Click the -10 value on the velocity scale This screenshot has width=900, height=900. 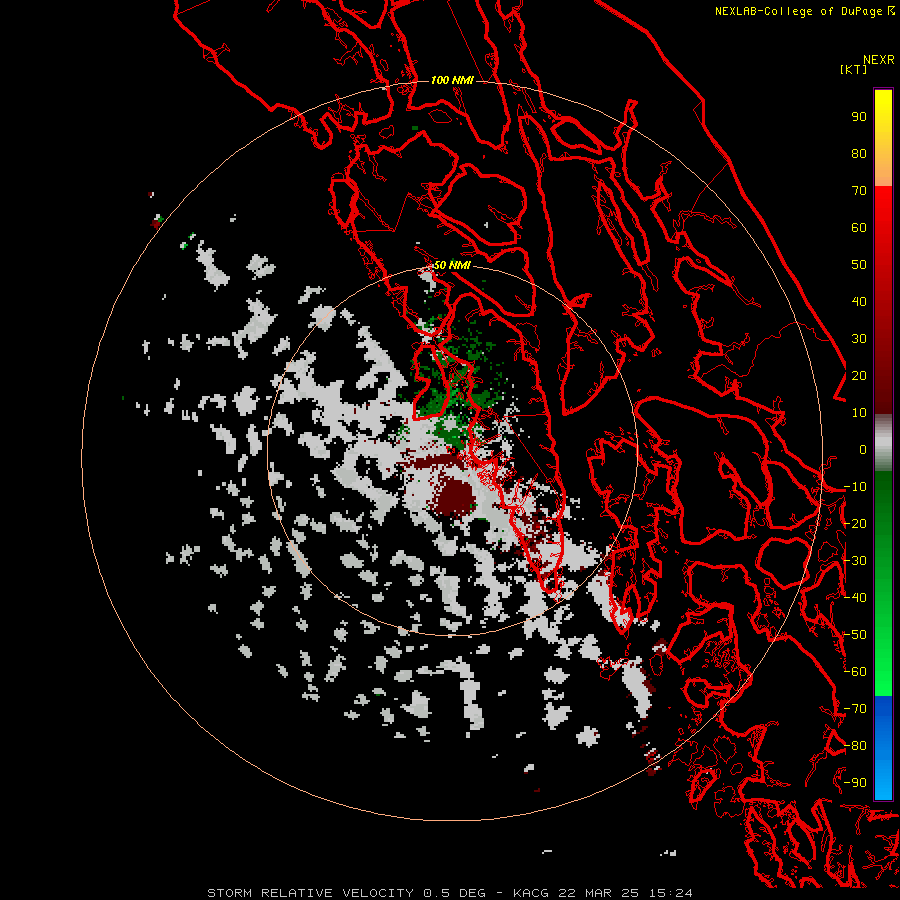click(855, 487)
